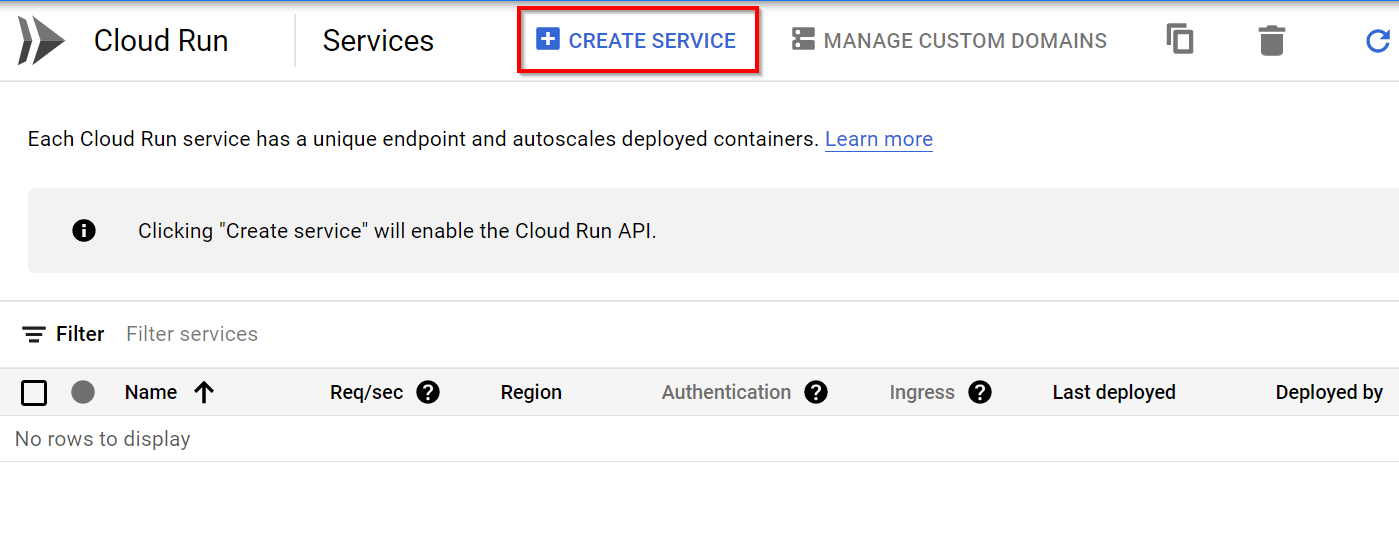Screen dimensions: 1399x535
Task: Click the domains icon beside Manage Custom Domains
Action: (803, 39)
